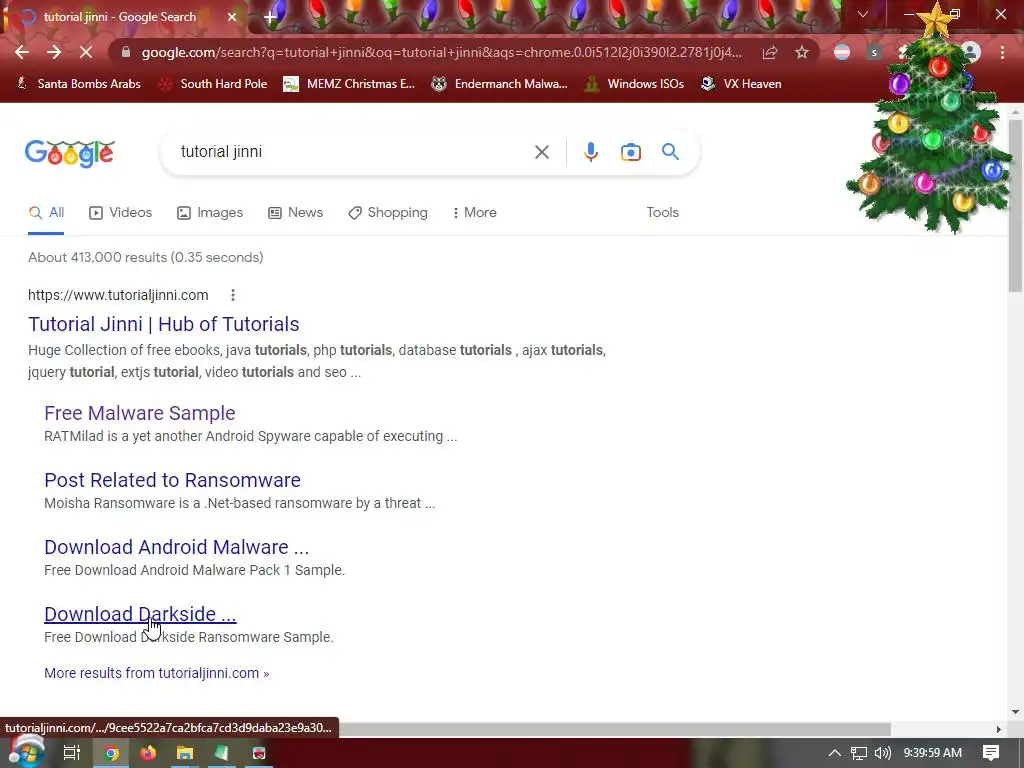1024x768 pixels.
Task: Open More results from tutorialjinni.com
Action: [x=157, y=673]
